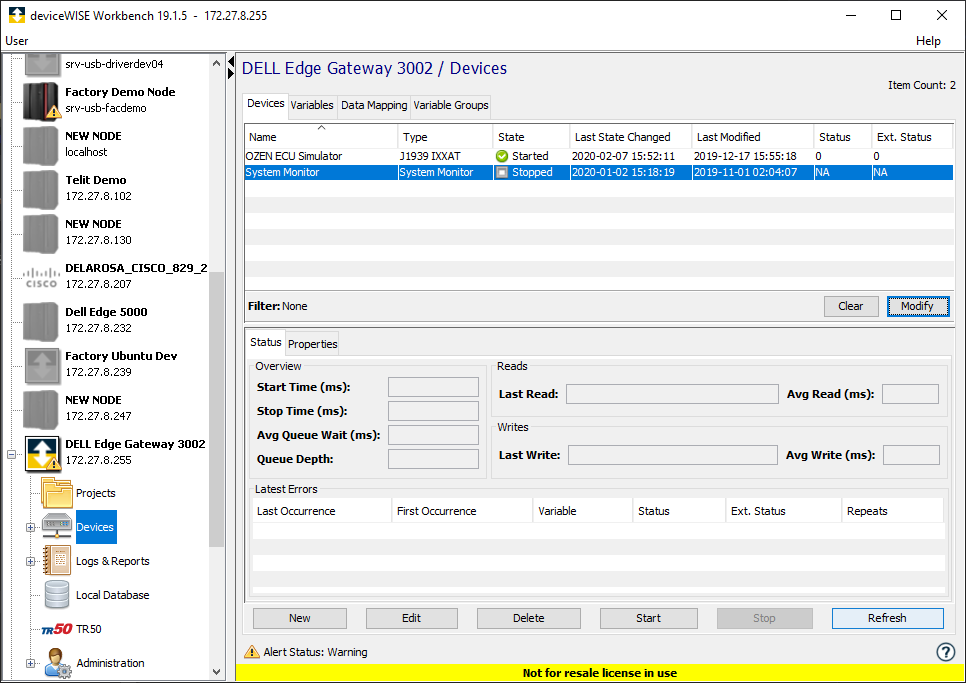This screenshot has height=683, width=966.
Task: Click the Edit button
Action: (x=412, y=618)
